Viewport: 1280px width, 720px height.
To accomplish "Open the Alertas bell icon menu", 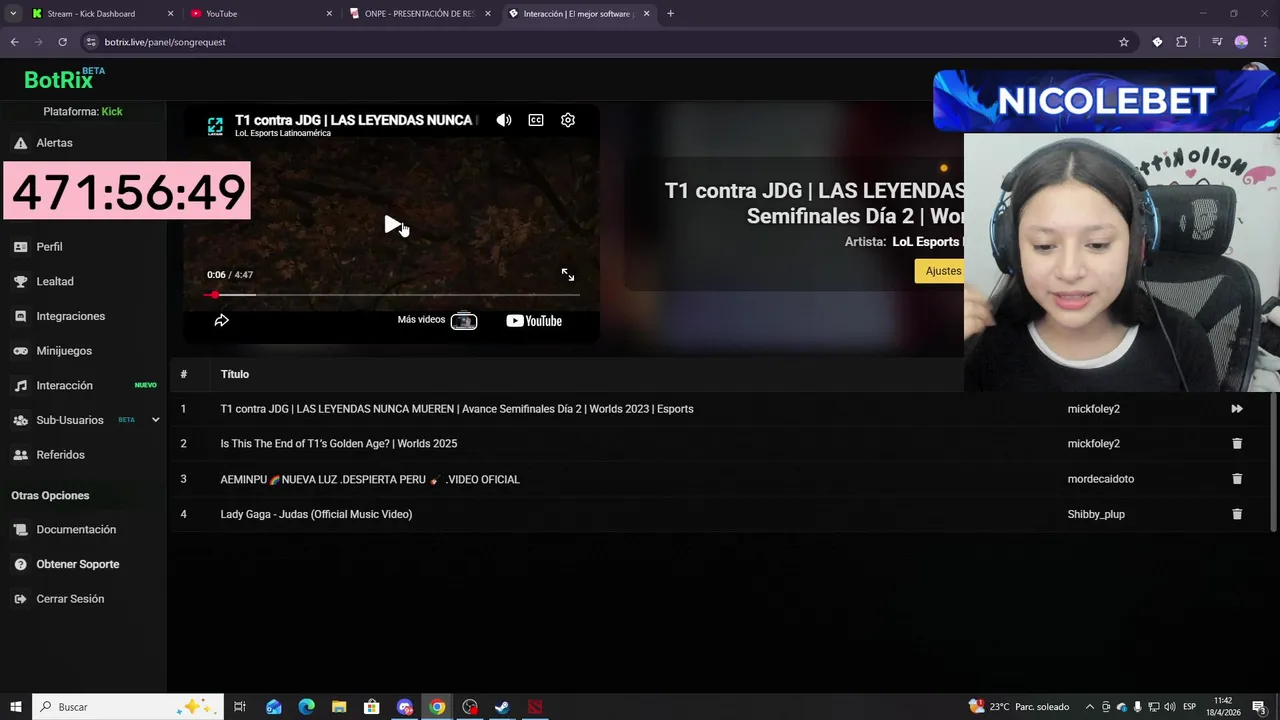I will (x=20, y=143).
